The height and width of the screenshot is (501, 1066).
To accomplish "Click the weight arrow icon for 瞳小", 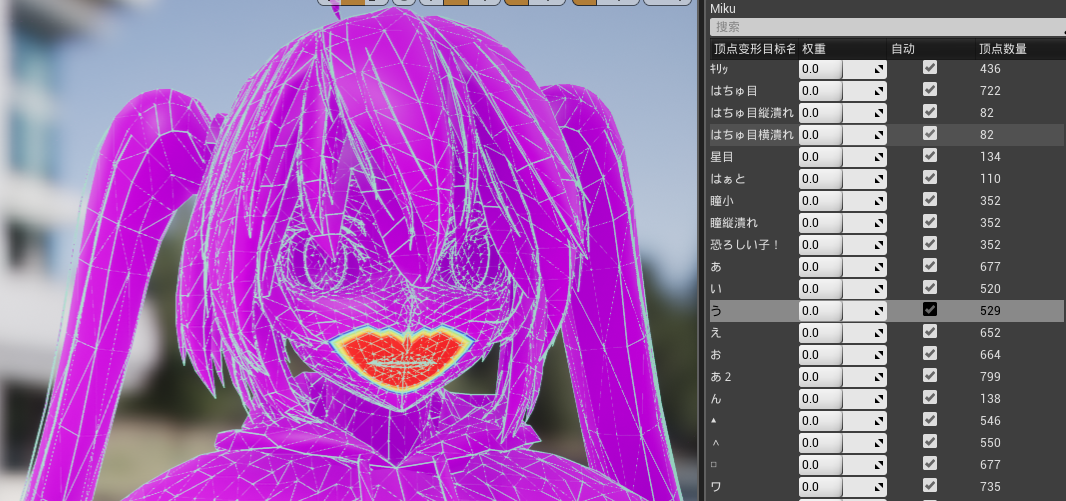I will (x=880, y=201).
